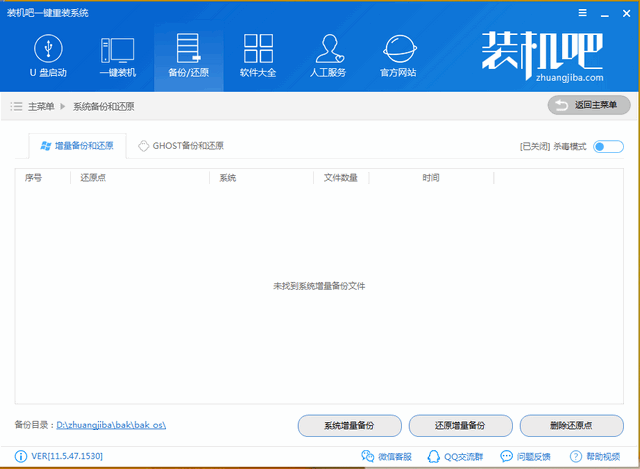Toggle the 杀毒模式 antivirus mode switch
Viewport: 640px width, 469px height.
click(x=607, y=146)
